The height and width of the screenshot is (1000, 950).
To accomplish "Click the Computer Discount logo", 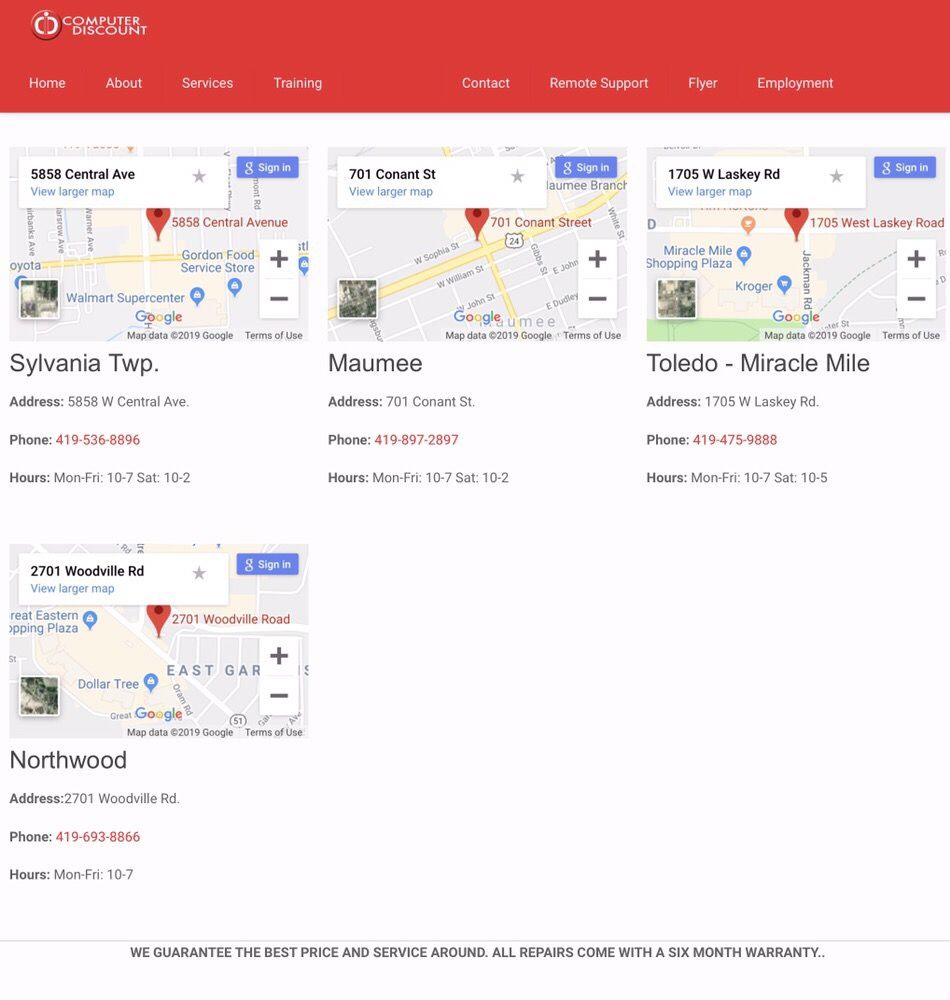I will [89, 25].
